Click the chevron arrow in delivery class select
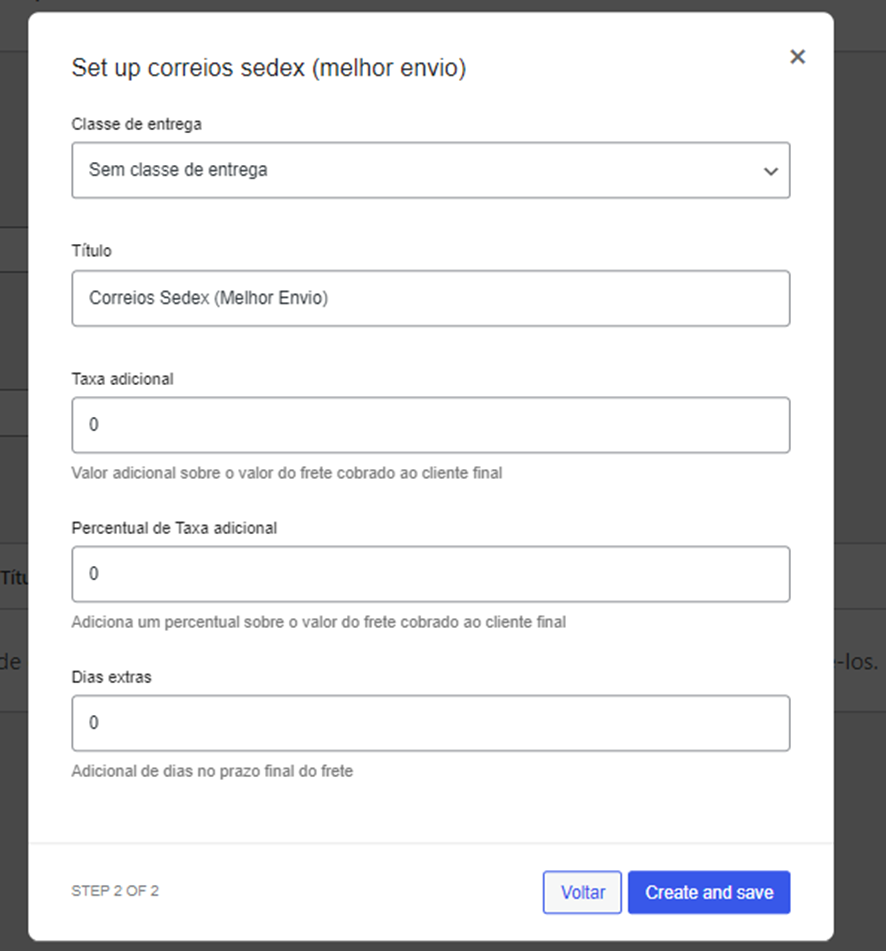The width and height of the screenshot is (886, 951). click(x=770, y=171)
